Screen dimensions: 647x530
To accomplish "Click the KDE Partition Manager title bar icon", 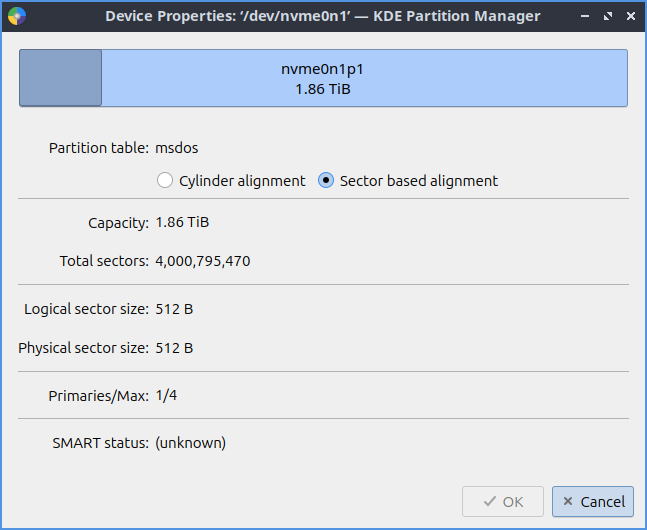I will point(17,16).
